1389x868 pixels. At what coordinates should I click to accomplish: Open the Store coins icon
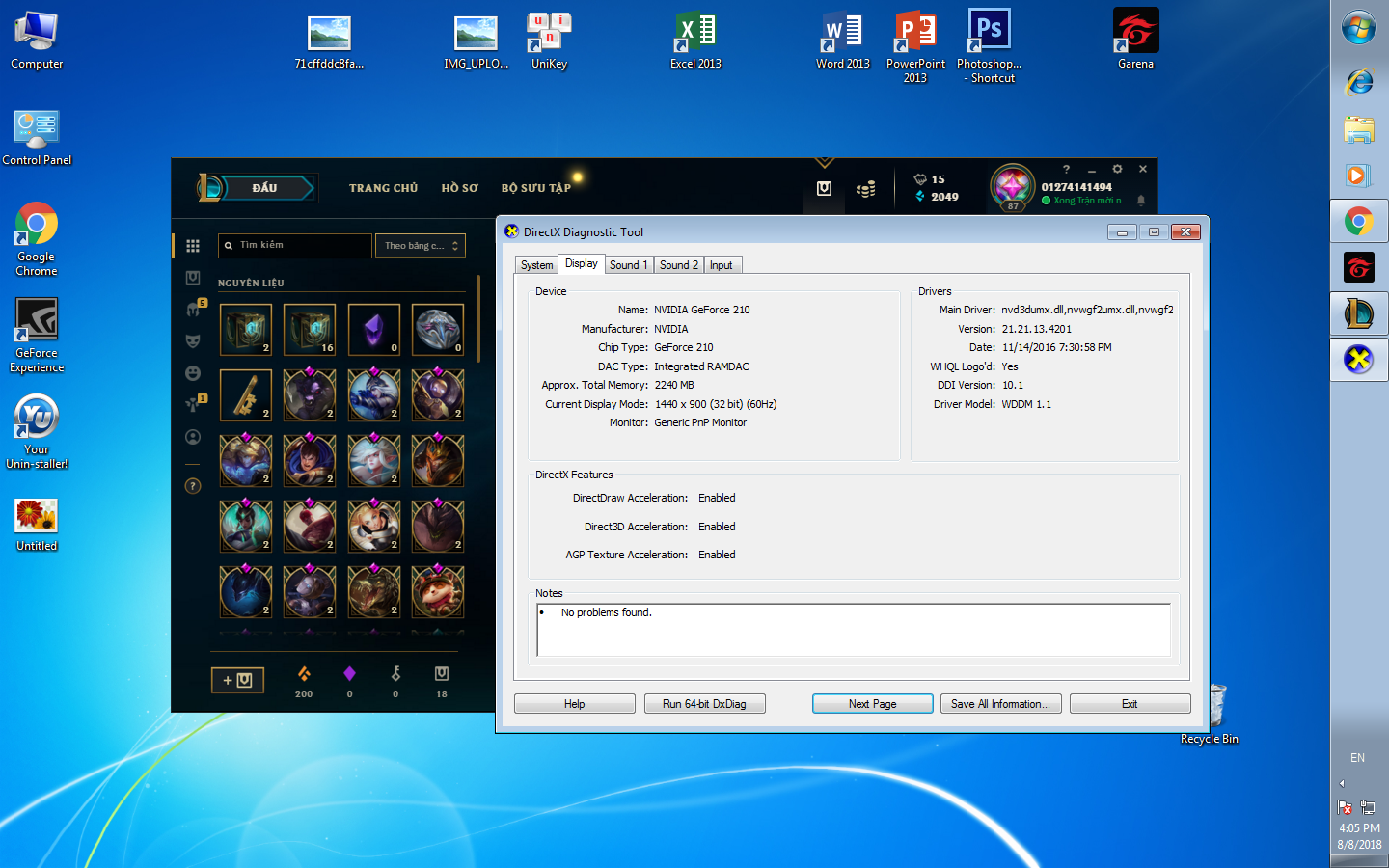click(x=865, y=189)
